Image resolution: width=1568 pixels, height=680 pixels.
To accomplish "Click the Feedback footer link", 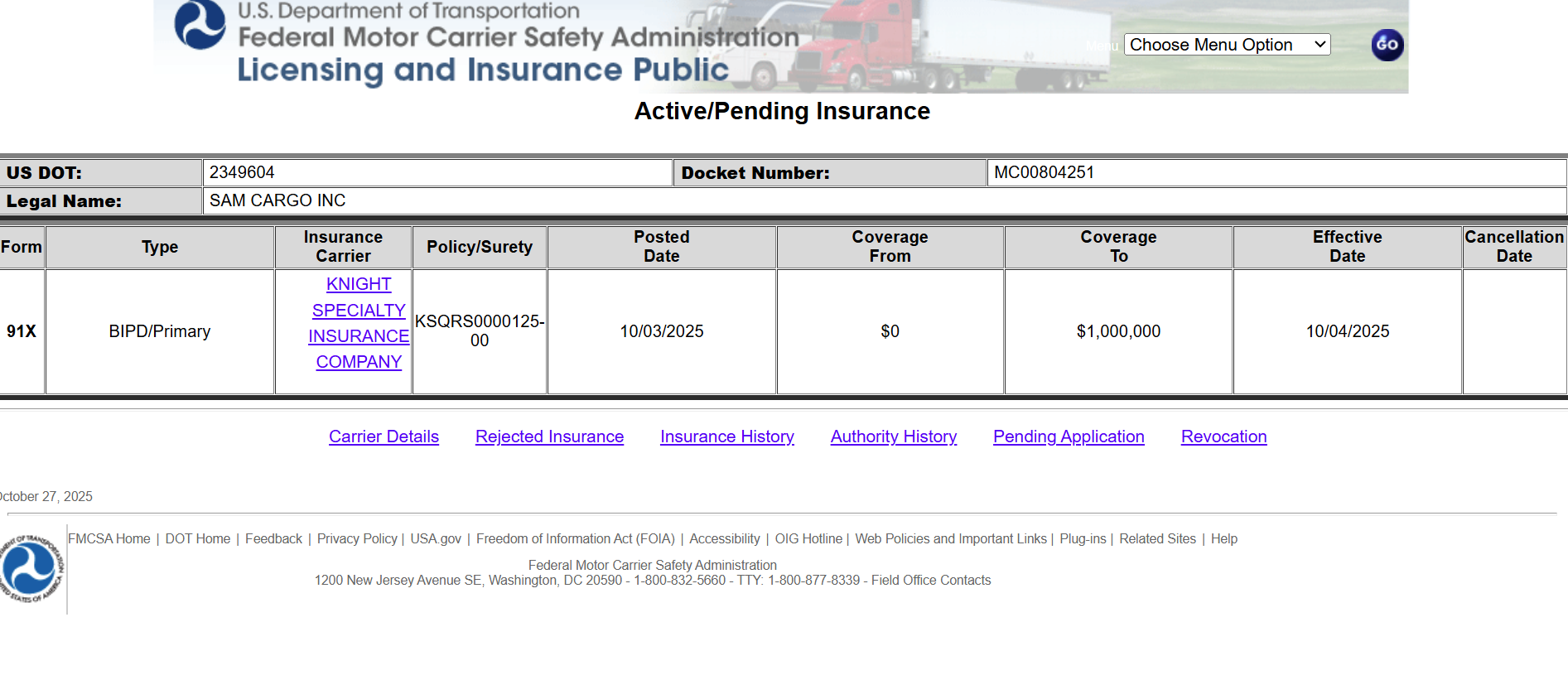I will pyautogui.click(x=273, y=539).
